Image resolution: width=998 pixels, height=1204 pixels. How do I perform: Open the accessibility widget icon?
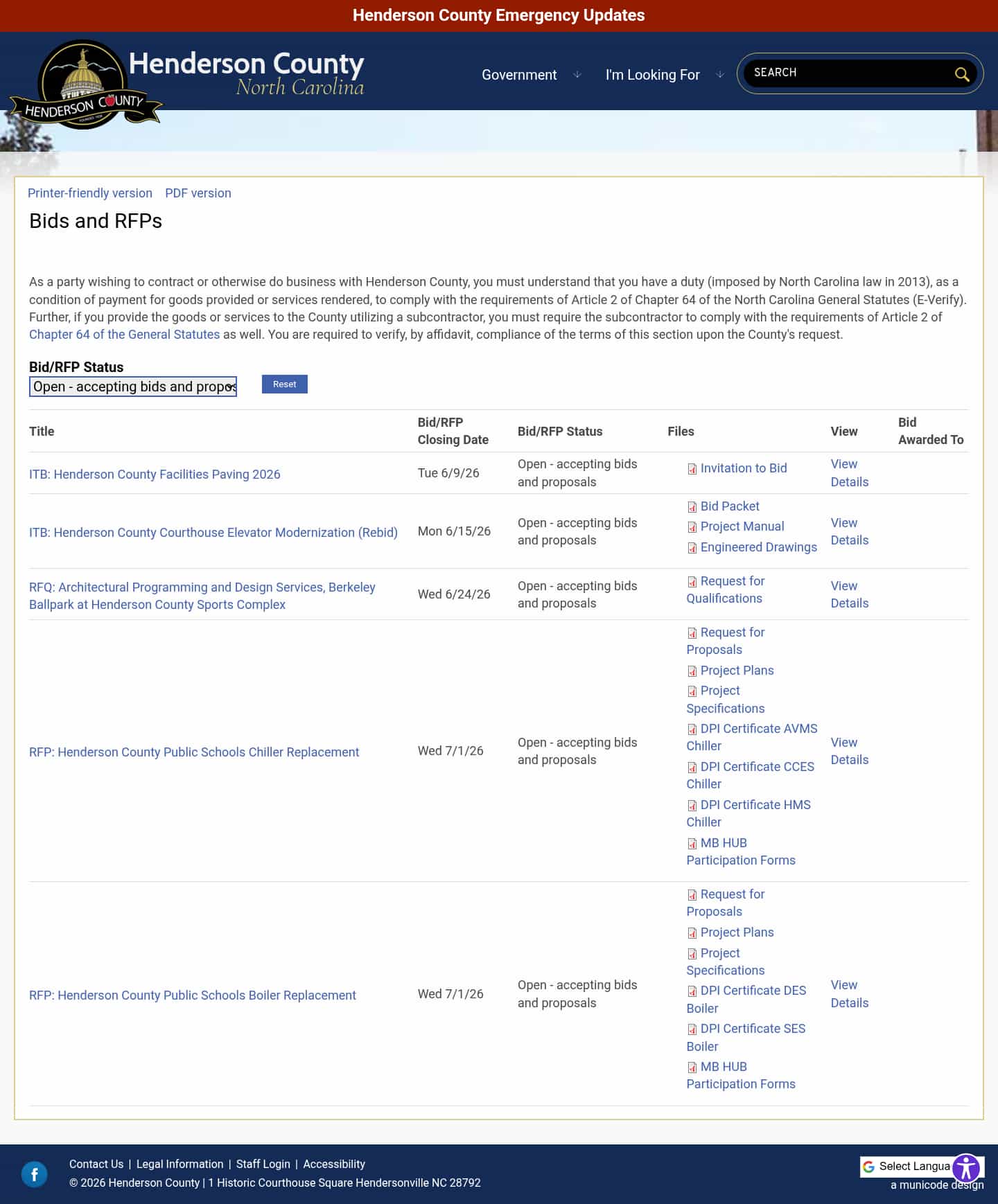pos(966,1168)
